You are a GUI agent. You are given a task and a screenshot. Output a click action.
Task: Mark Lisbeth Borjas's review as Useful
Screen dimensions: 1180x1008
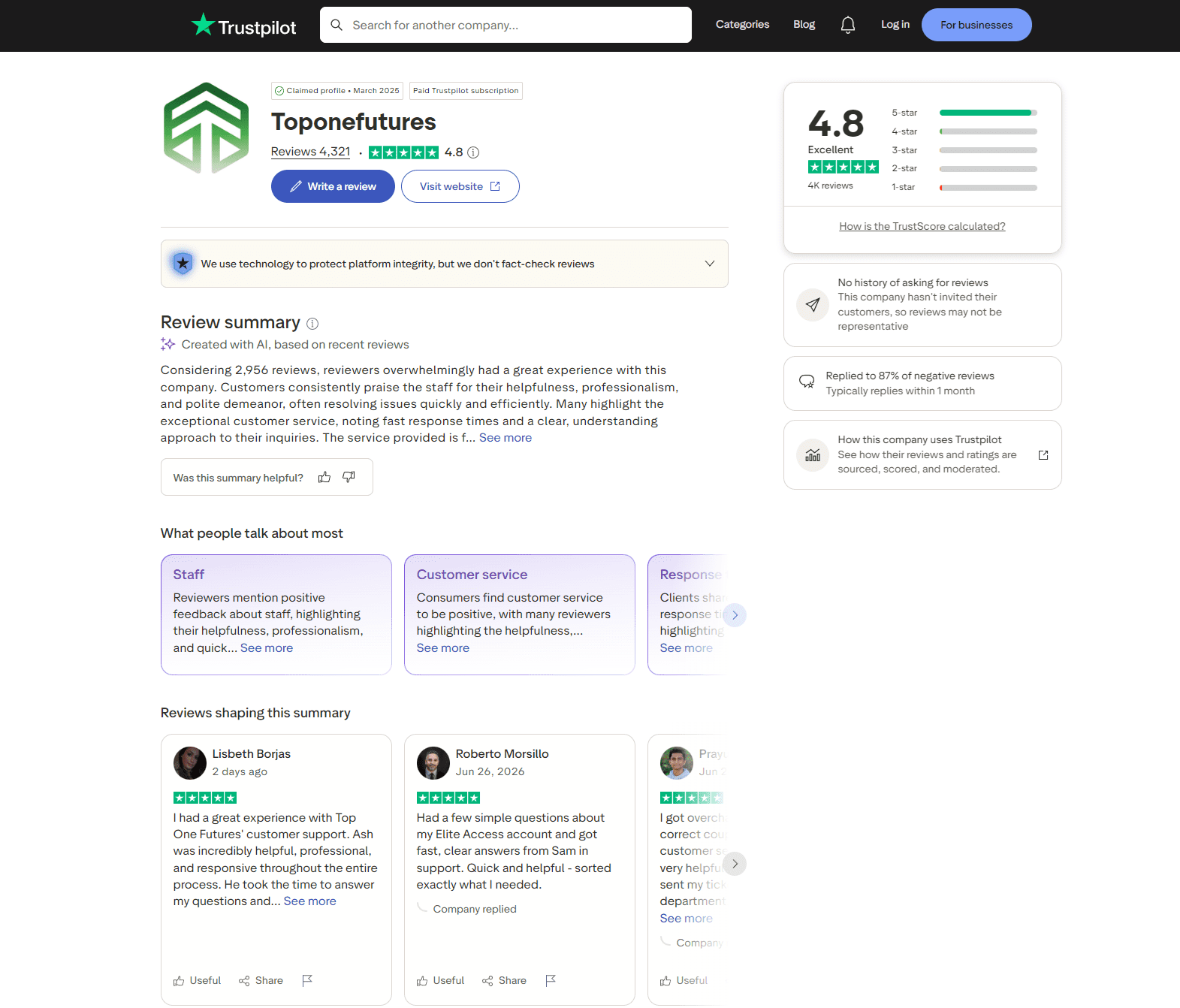[x=197, y=980]
